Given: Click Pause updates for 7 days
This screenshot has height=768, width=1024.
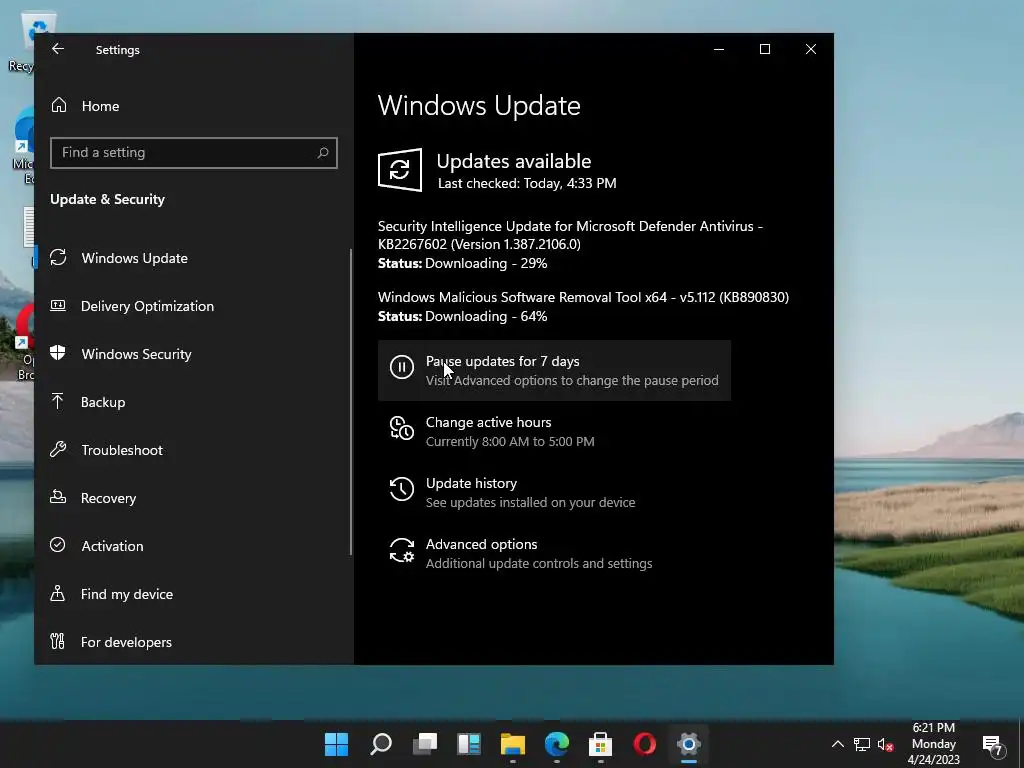Looking at the screenshot, I should pyautogui.click(x=554, y=370).
